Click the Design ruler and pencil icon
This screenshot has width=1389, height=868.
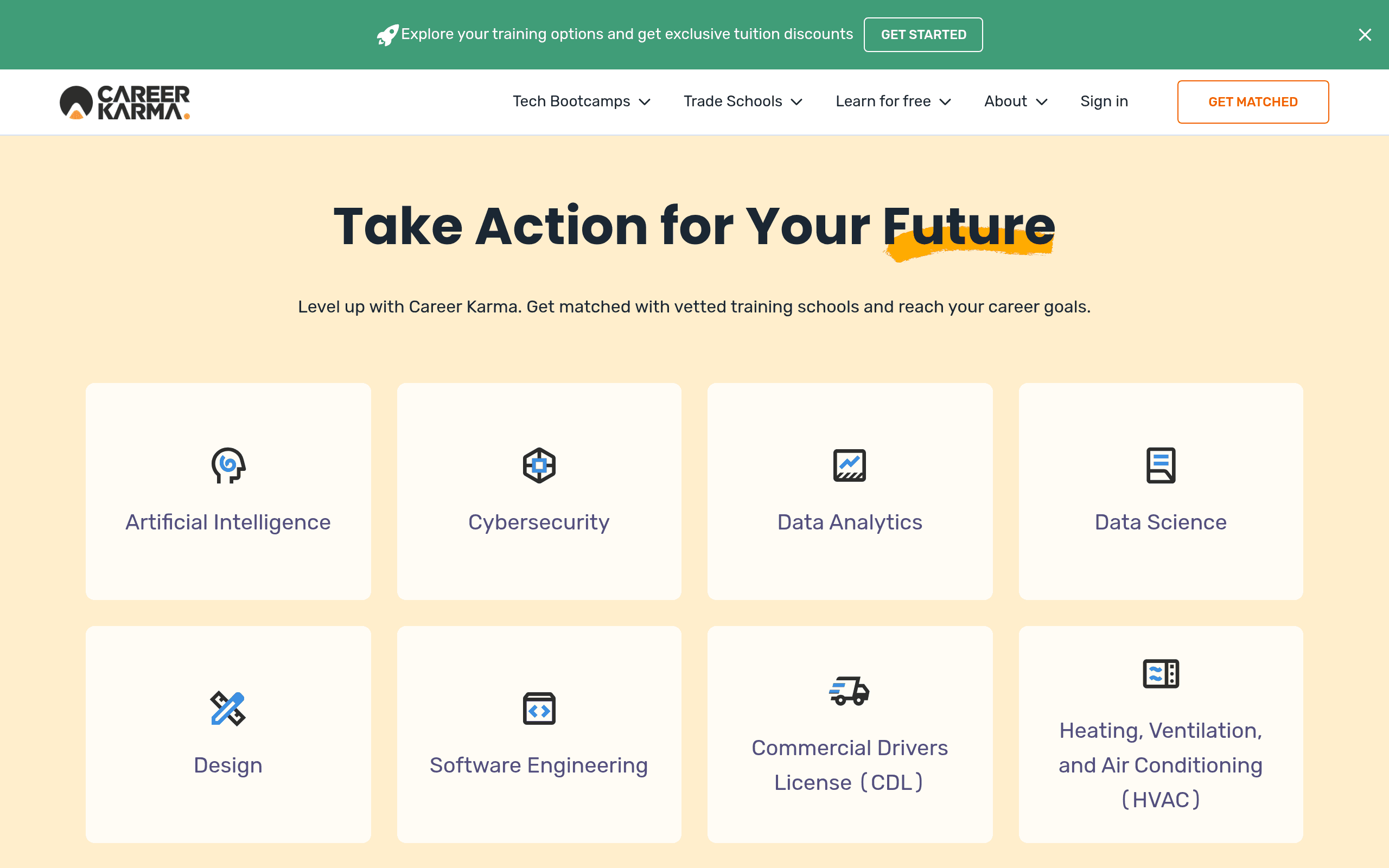[228, 709]
